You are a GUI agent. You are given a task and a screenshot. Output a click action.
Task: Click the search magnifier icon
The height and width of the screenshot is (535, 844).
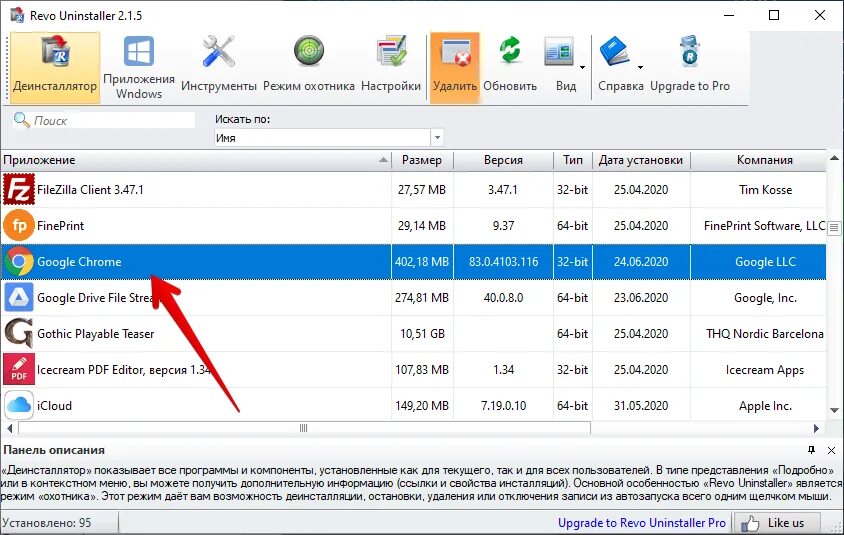pyautogui.click(x=22, y=119)
